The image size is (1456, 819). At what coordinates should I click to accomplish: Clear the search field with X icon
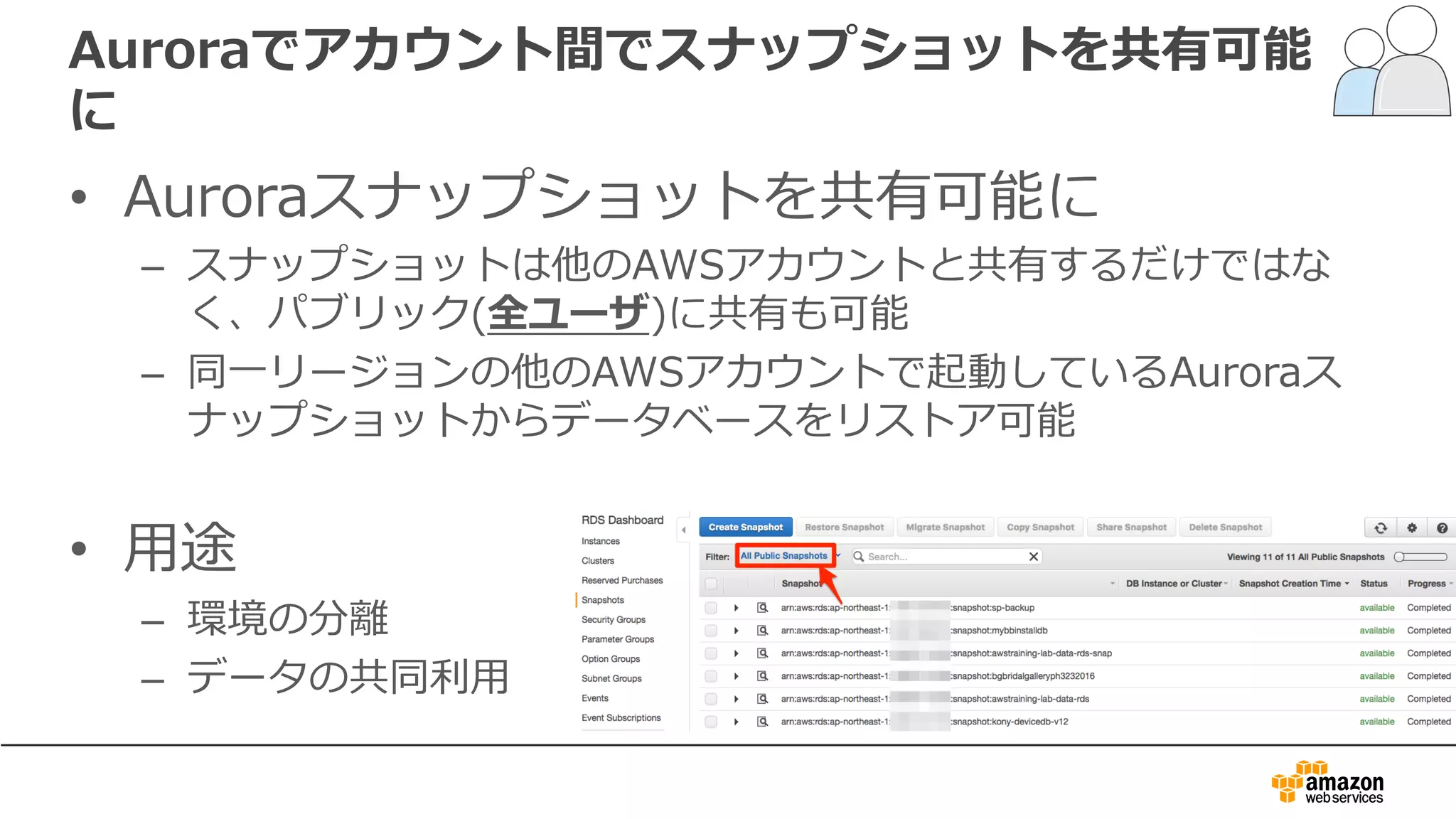(x=1034, y=557)
